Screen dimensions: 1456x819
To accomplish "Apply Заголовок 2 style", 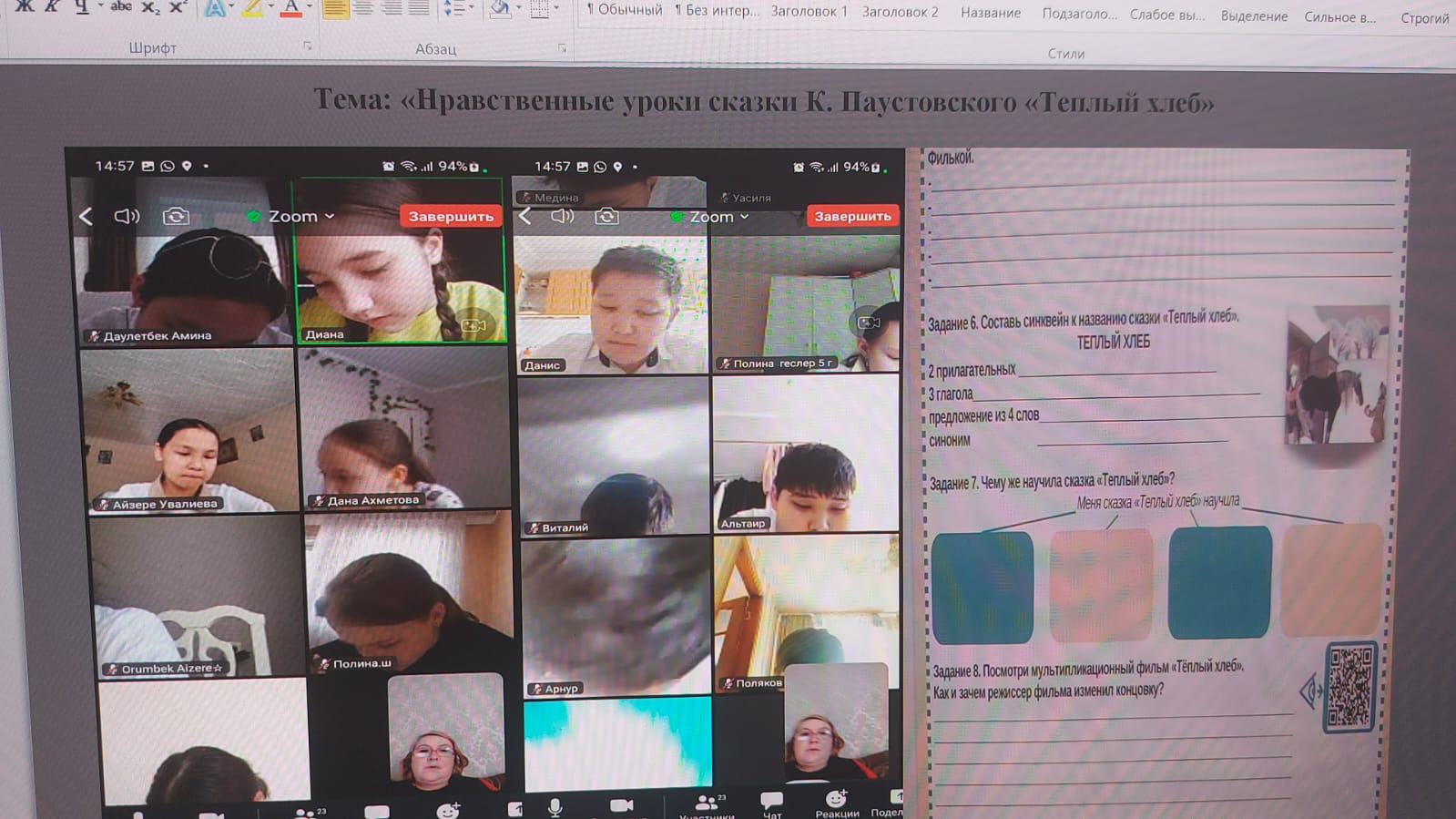I will (x=900, y=13).
